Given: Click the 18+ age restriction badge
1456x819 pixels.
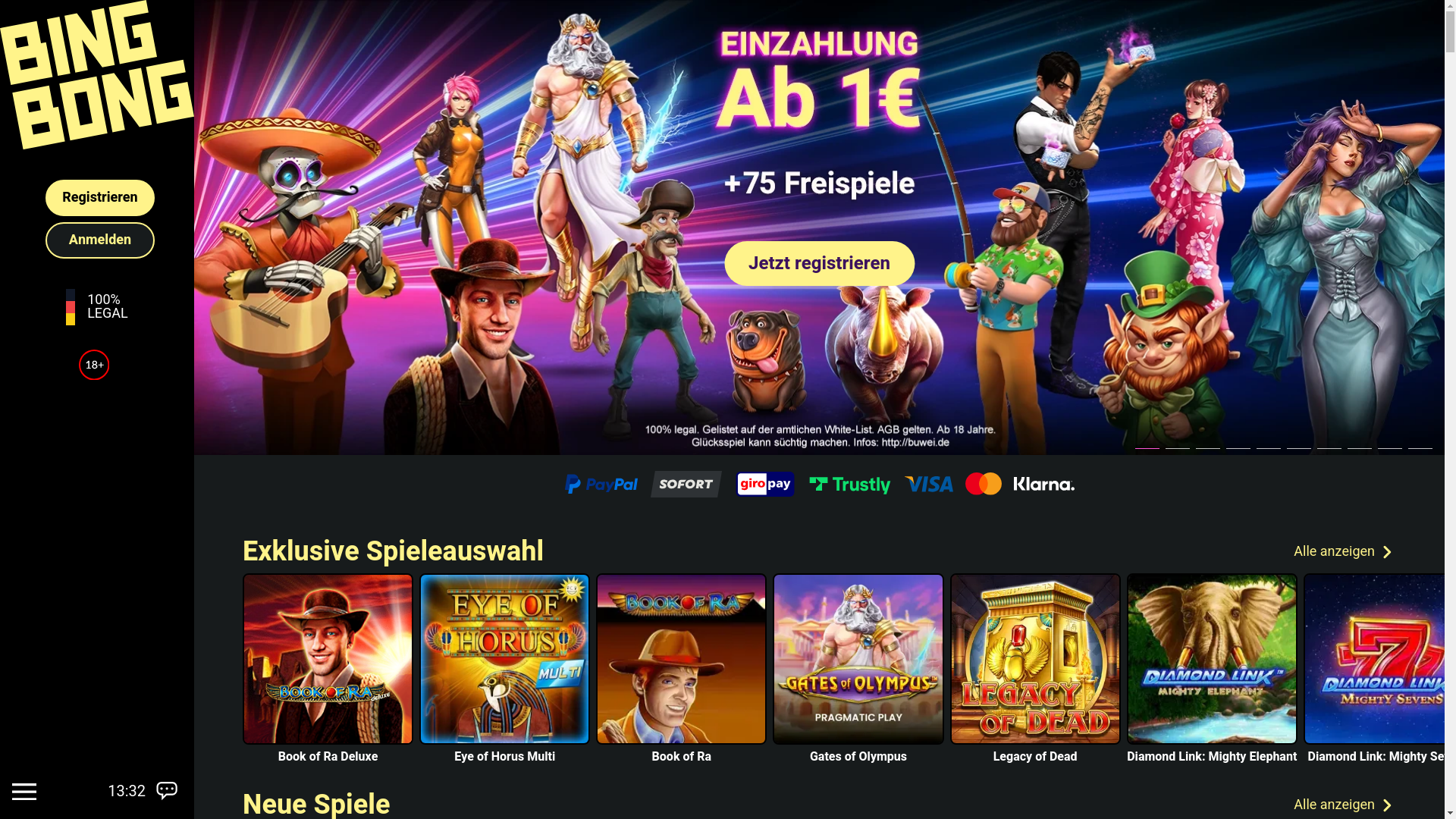Looking at the screenshot, I should coord(94,365).
